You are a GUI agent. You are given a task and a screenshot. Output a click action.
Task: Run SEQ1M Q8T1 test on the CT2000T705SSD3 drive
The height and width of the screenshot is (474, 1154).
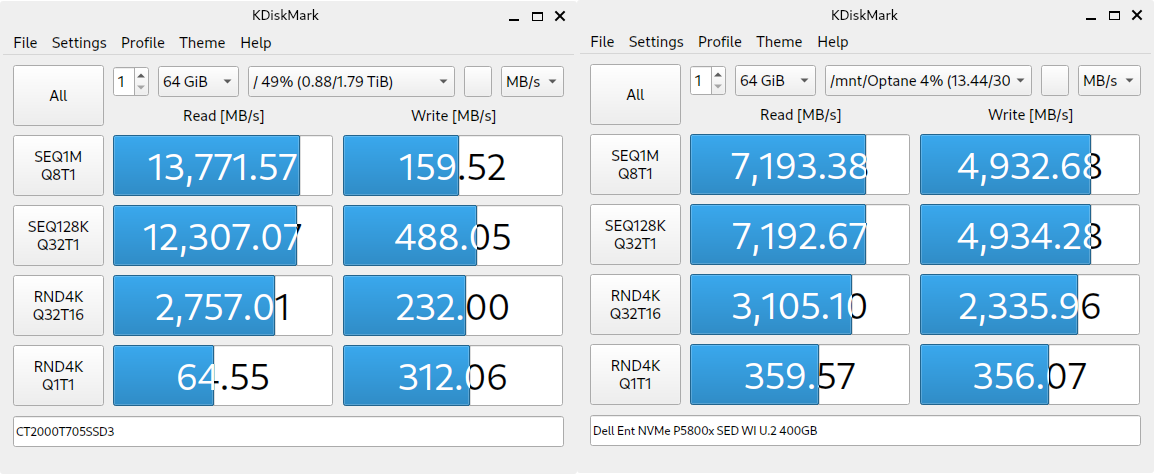[58, 166]
